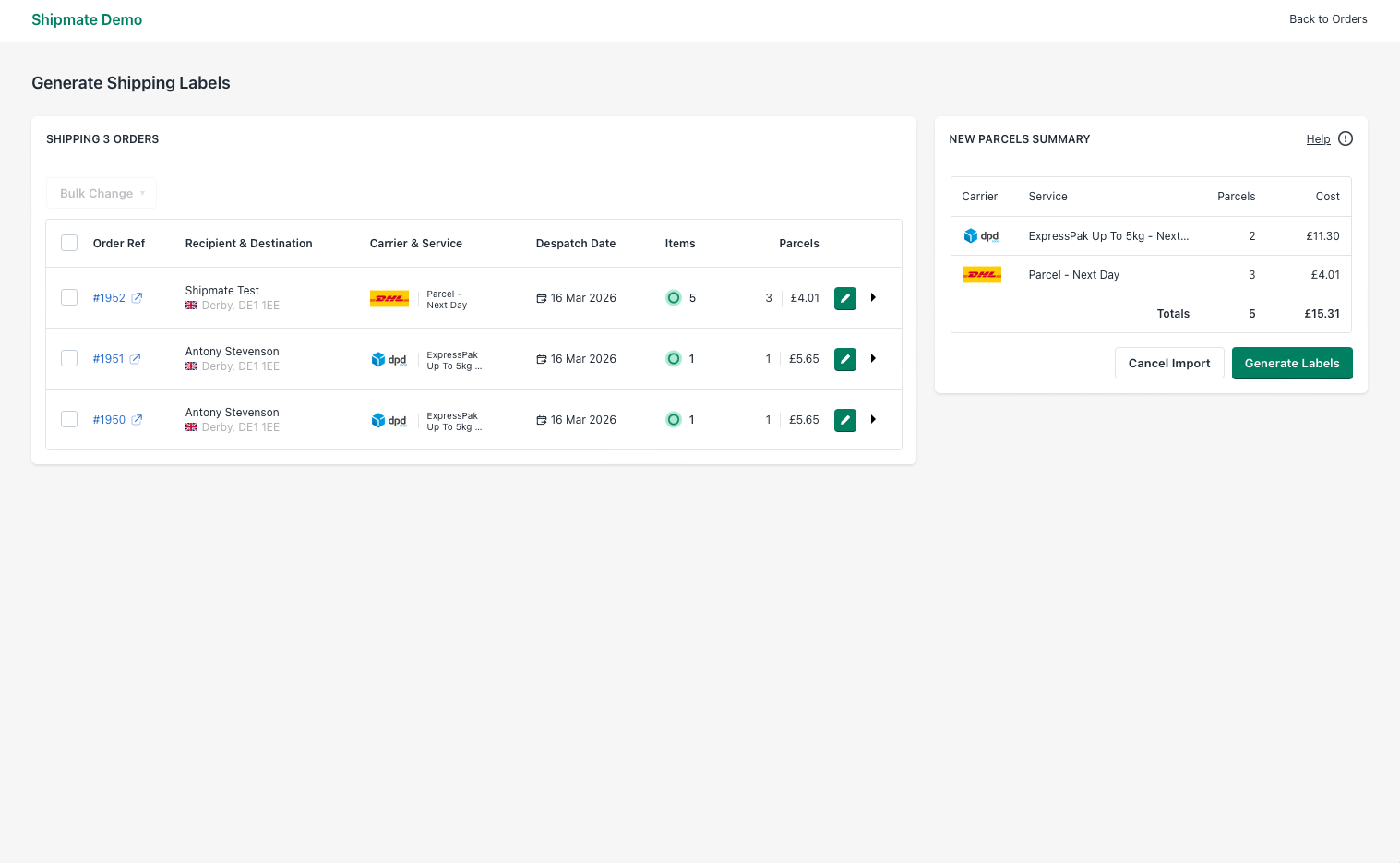
Task: Click the green items status circle for order #1952
Action: pyautogui.click(x=674, y=297)
